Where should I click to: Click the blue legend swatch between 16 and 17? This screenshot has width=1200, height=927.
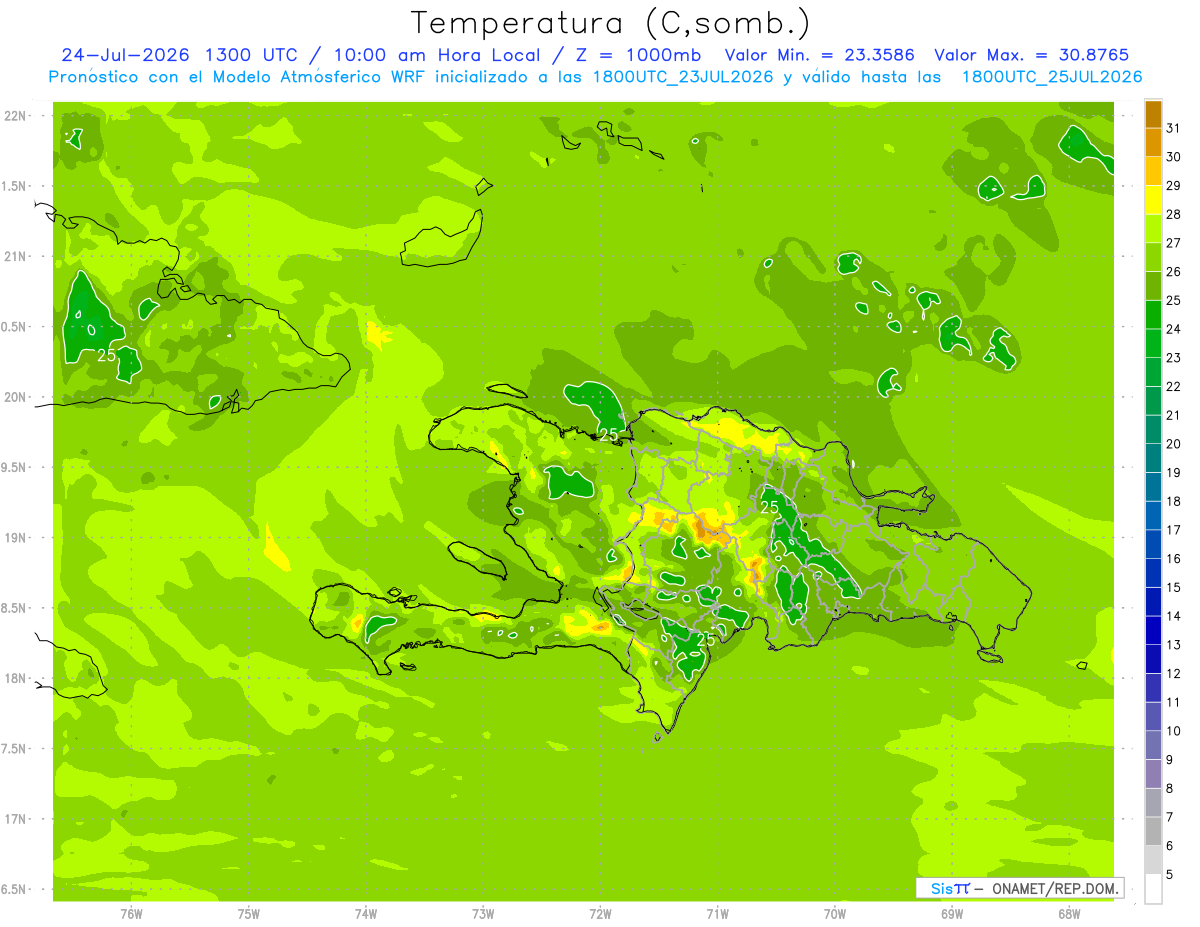1153,544
